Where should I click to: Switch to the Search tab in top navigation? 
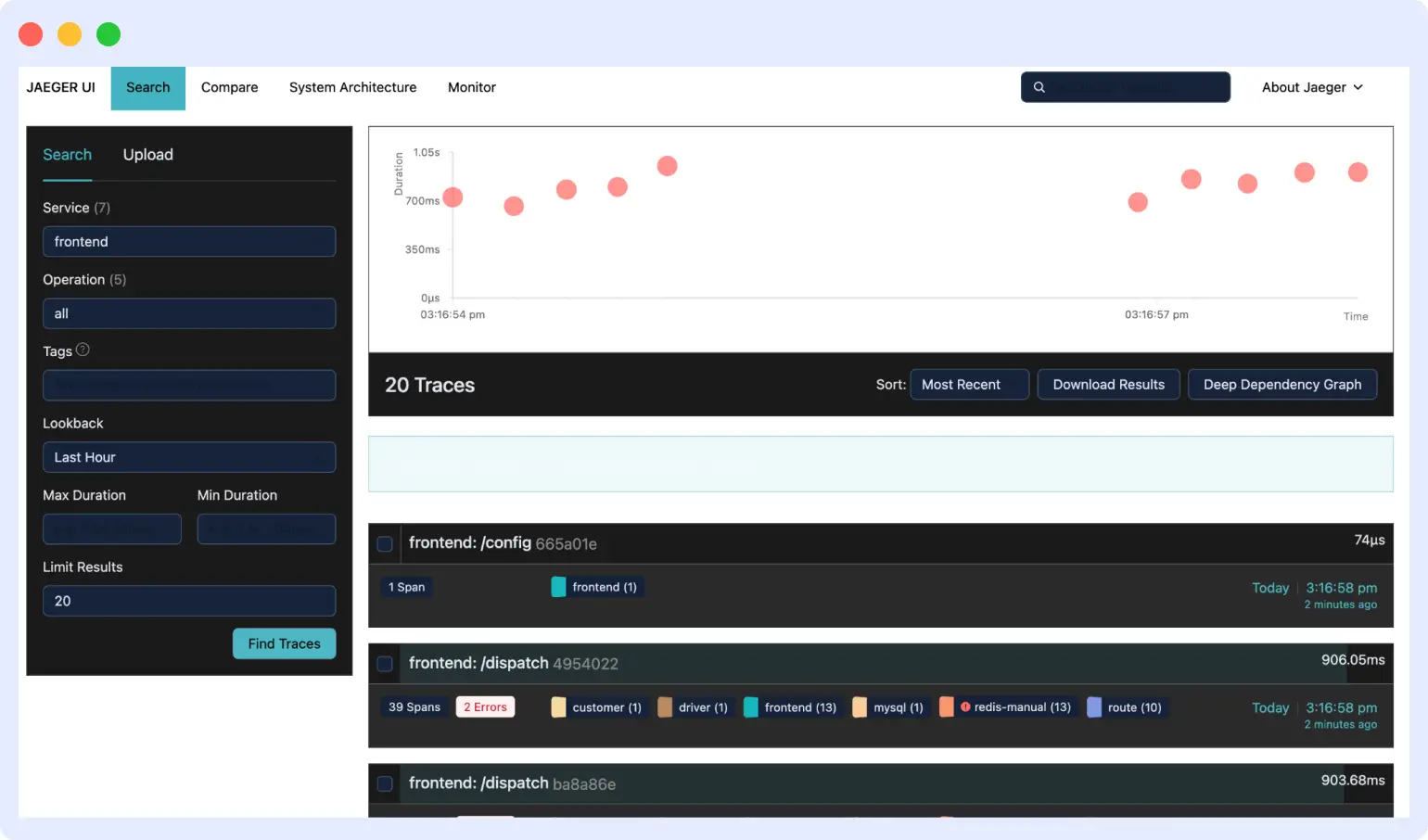[x=148, y=88]
